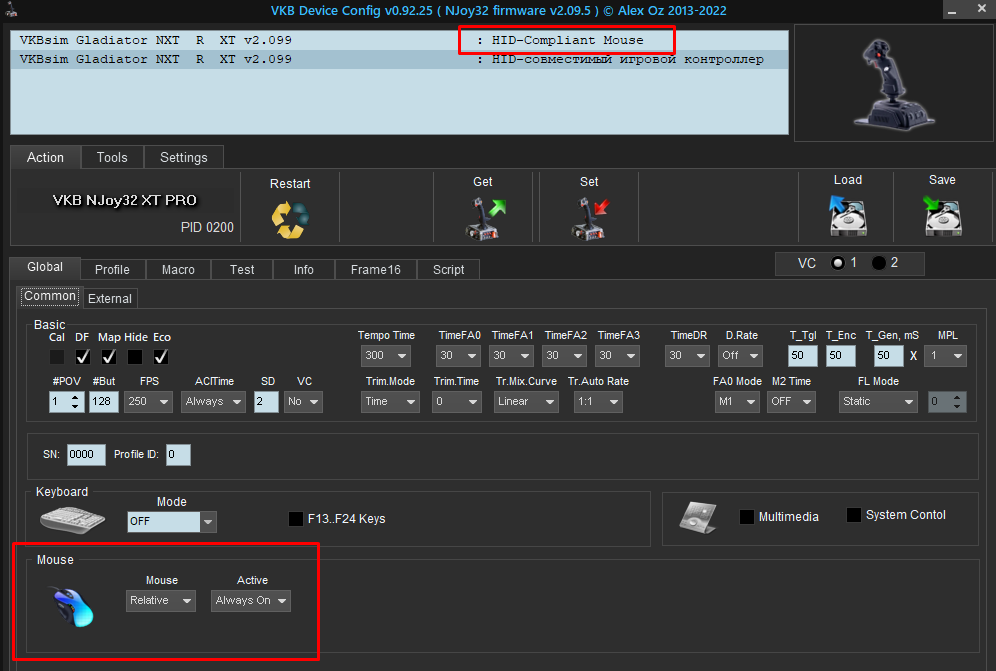Open the TimeFA0 dropdown
Image resolution: width=996 pixels, height=671 pixels.
(458, 356)
